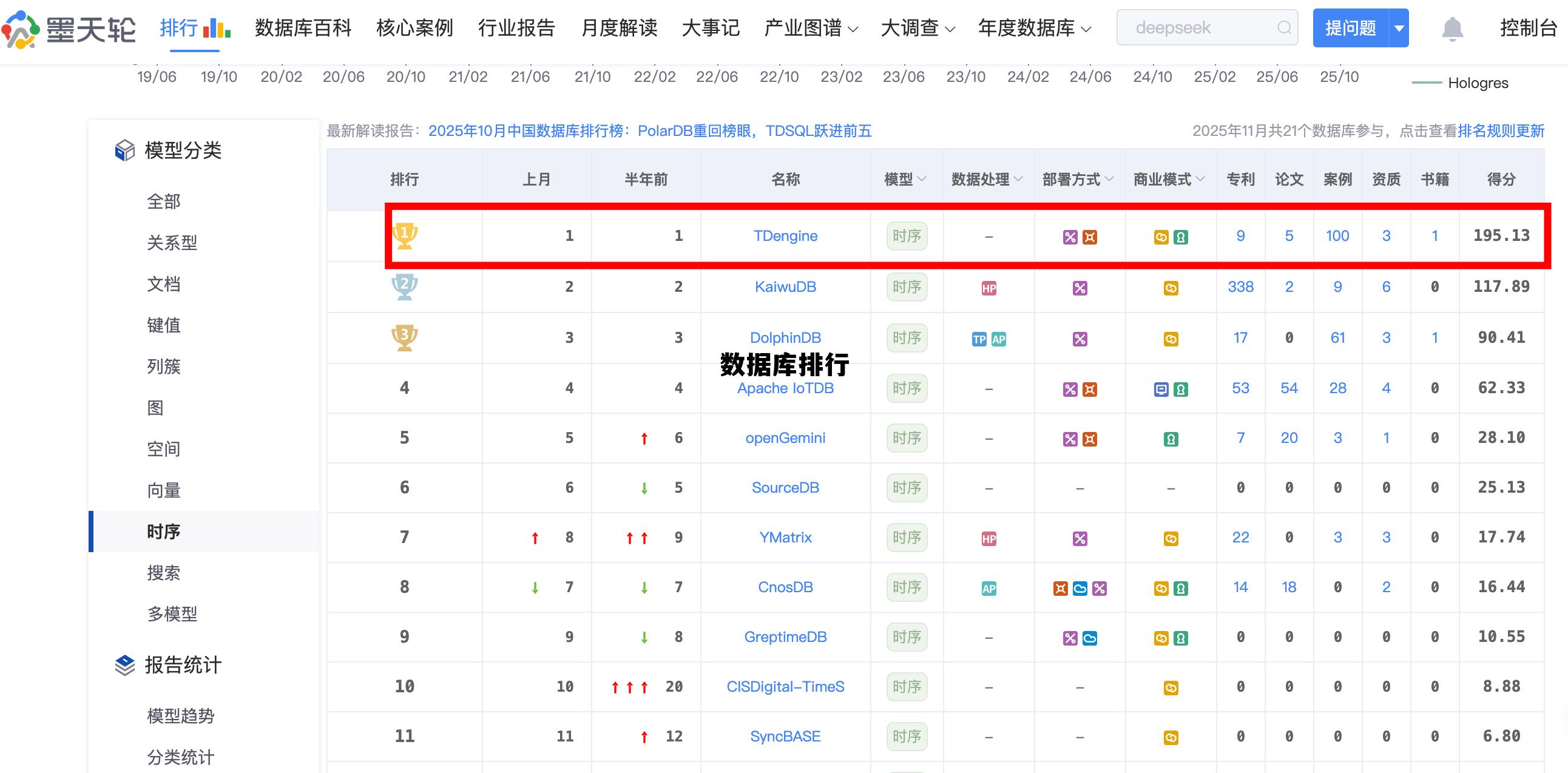Expand the 年度数据库 dropdown menu
Screen dimensions: 1568x773
1034,28
